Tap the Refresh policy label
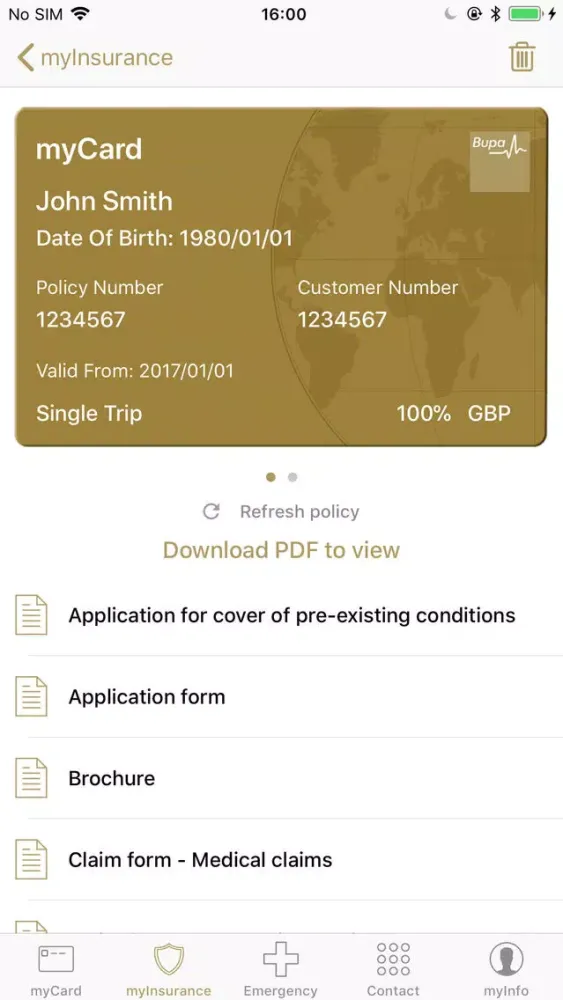Image resolution: width=563 pixels, height=1000 pixels. pyautogui.click(x=300, y=511)
